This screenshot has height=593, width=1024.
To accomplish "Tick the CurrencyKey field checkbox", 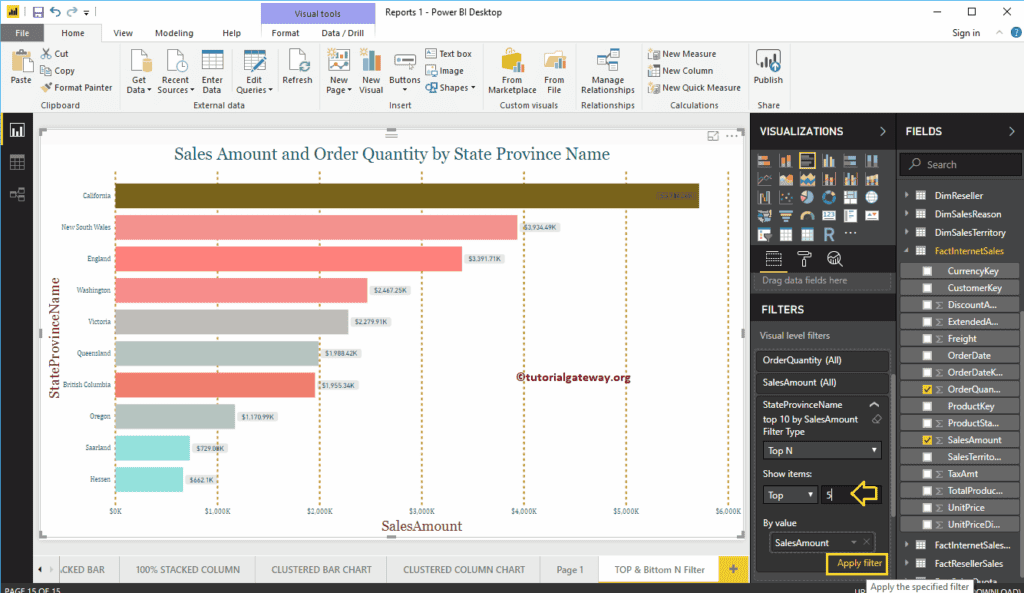I will 927,271.
